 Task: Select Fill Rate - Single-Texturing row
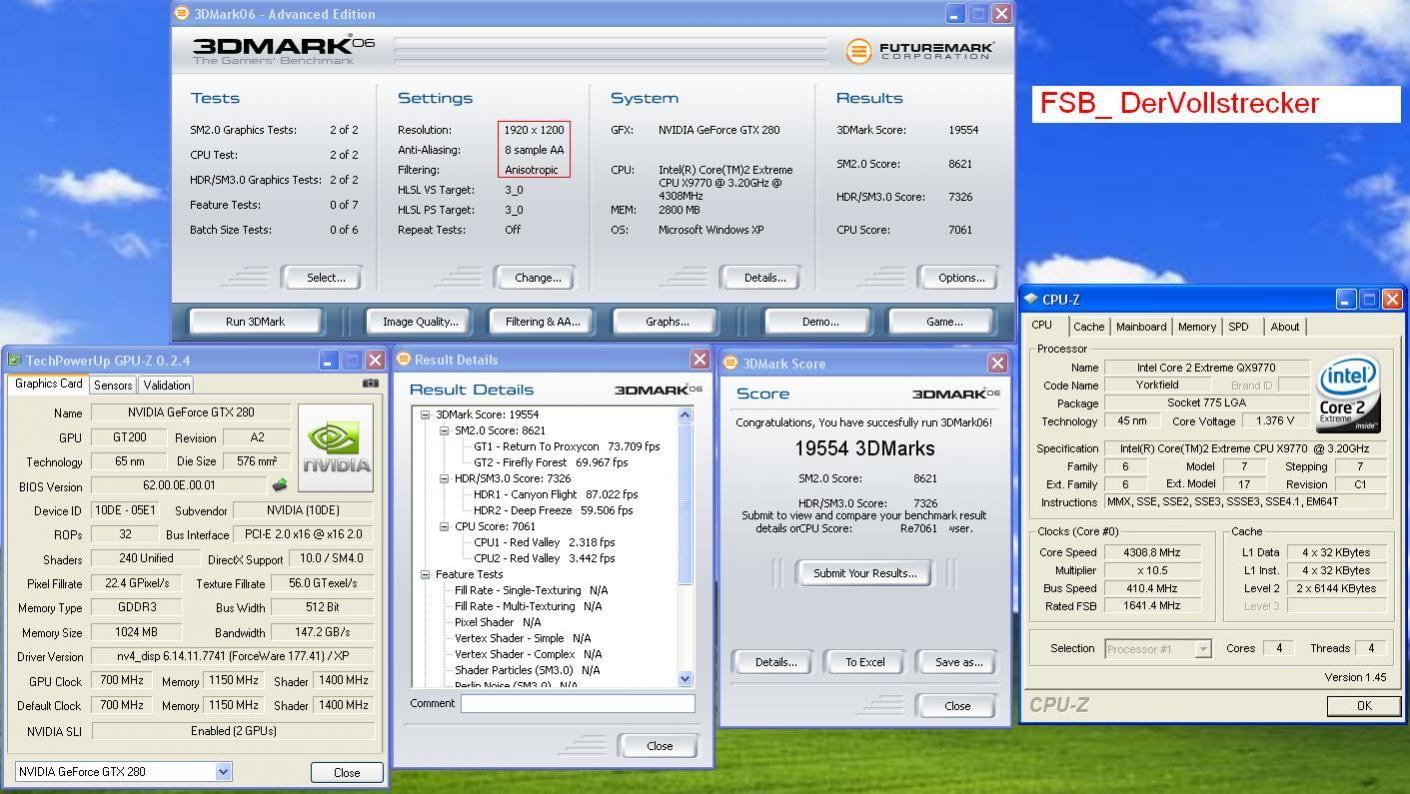tap(531, 590)
